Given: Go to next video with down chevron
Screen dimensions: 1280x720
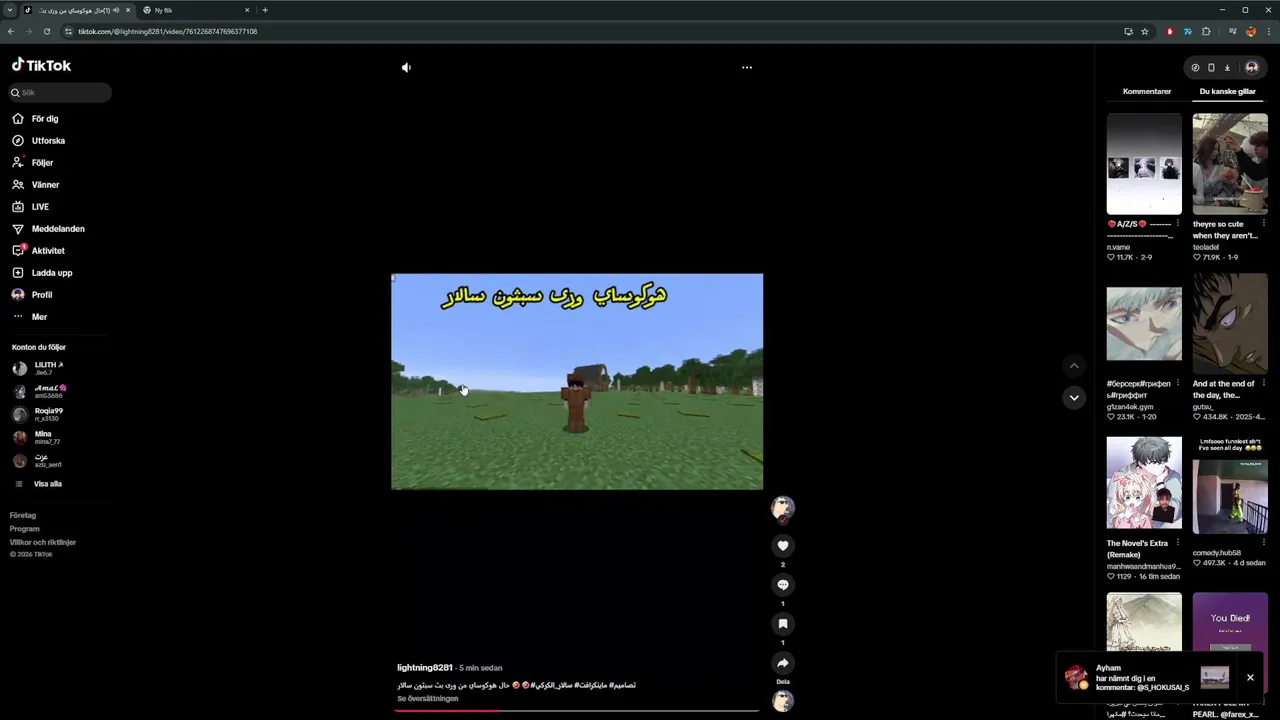Looking at the screenshot, I should coord(1074,397).
